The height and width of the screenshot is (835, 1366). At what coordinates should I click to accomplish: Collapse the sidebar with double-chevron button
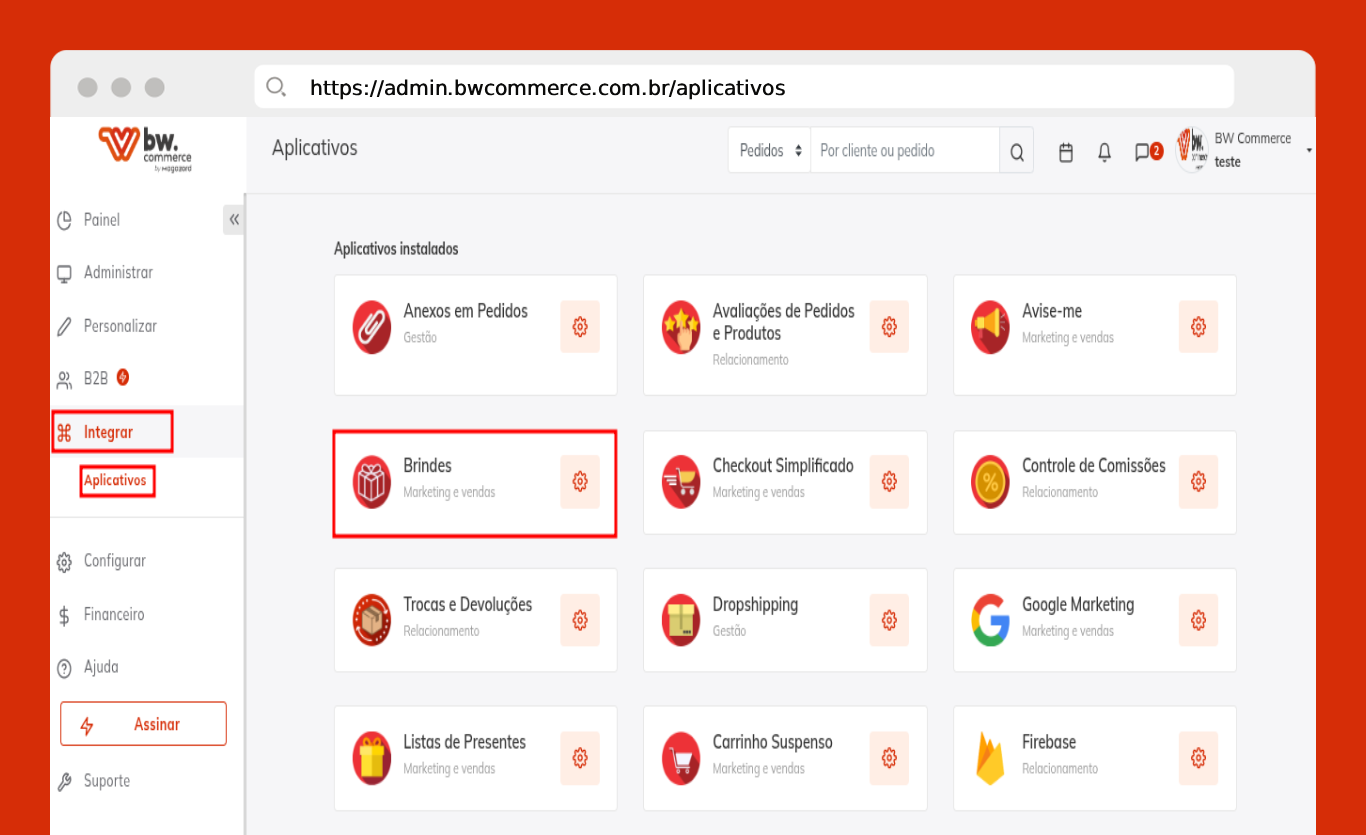(234, 220)
